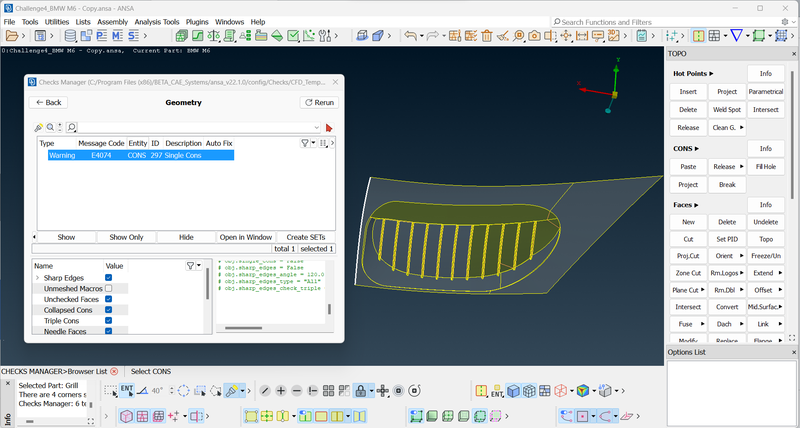Open filter dropdown in Name/Value list
The image size is (800, 428).
[199, 265]
